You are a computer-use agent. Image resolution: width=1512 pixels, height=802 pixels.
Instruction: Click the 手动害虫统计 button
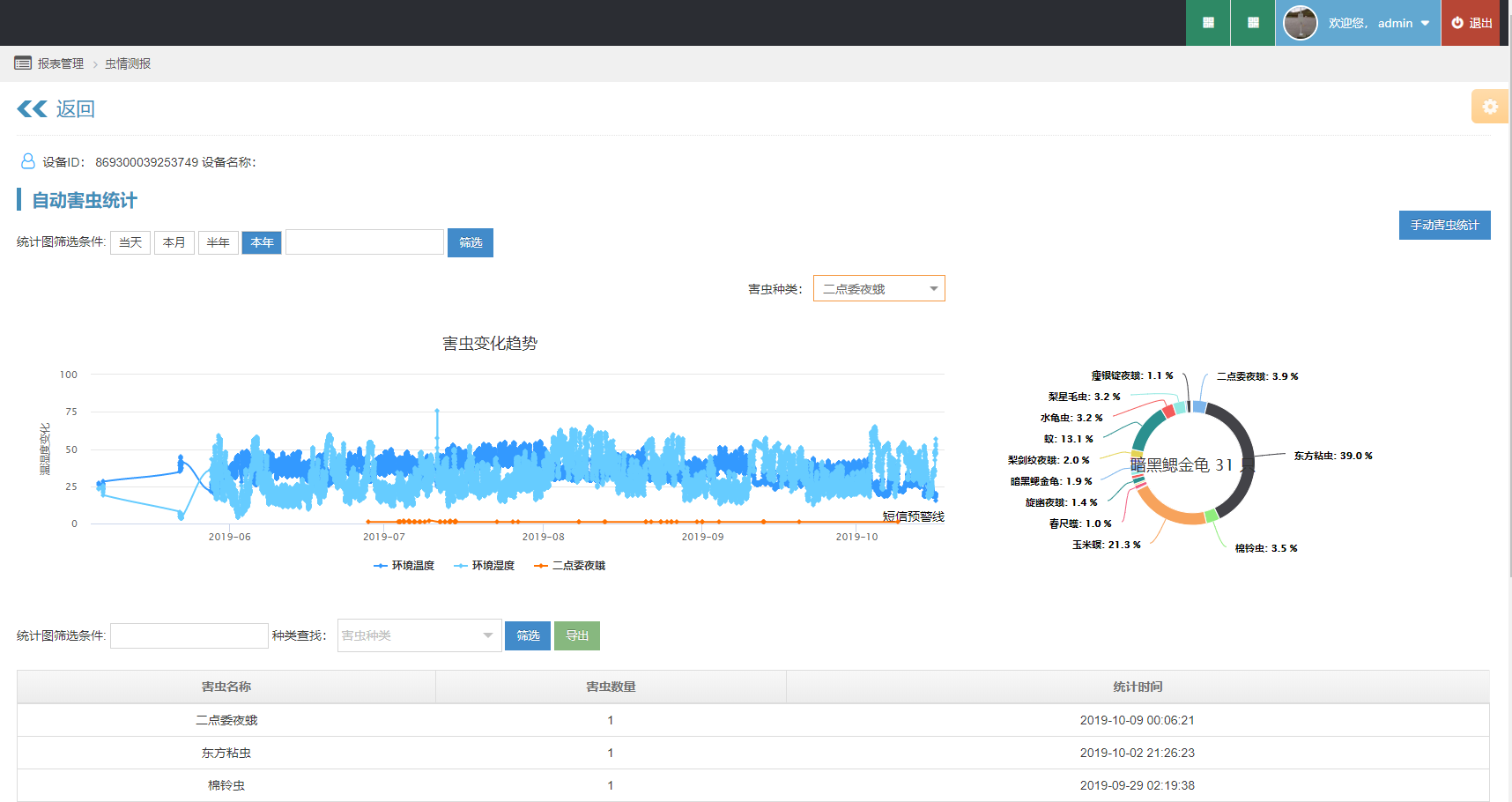coord(1444,226)
